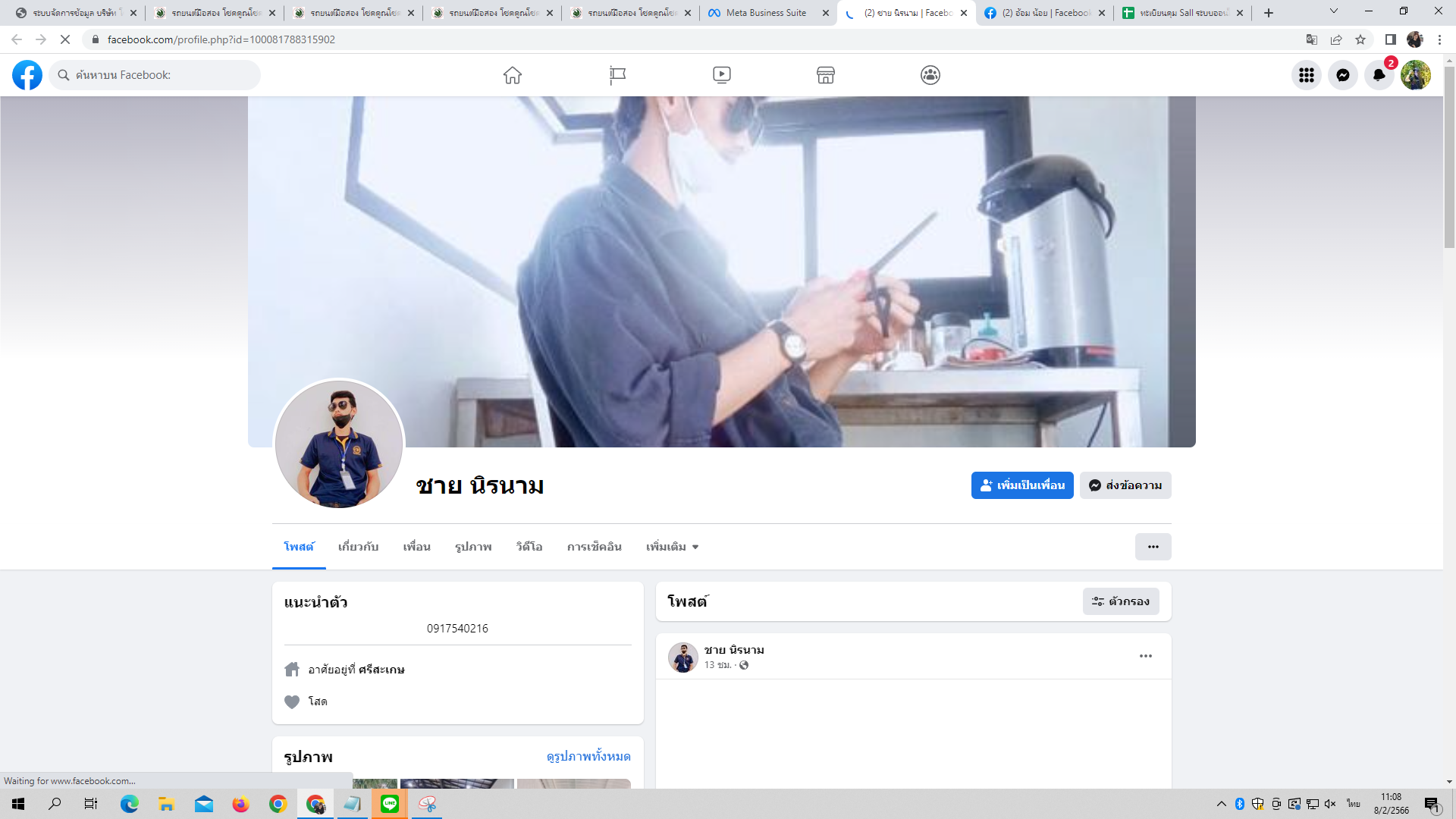
Task: Go to Facebook Home feed icon
Action: pos(513,75)
